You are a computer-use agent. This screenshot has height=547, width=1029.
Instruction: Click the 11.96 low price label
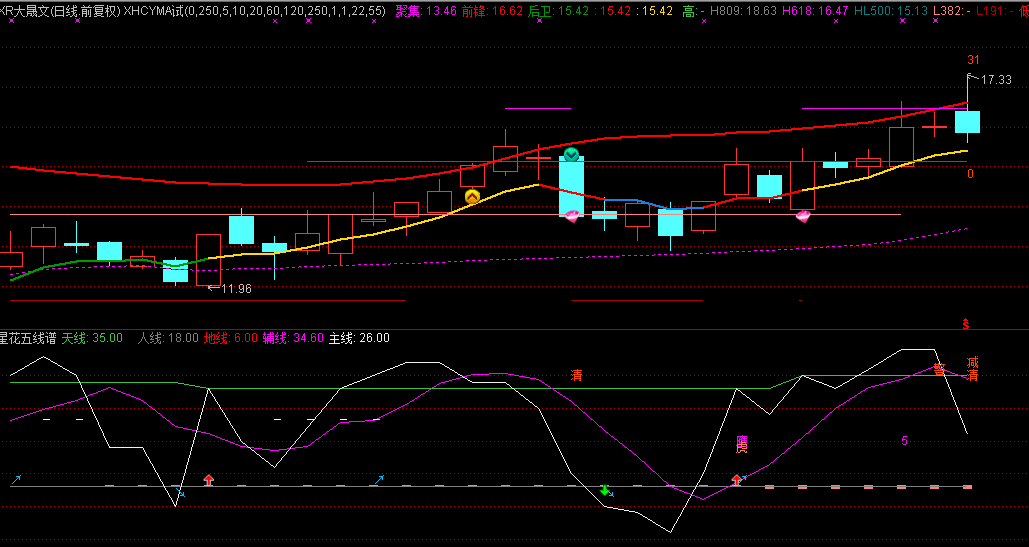point(235,289)
